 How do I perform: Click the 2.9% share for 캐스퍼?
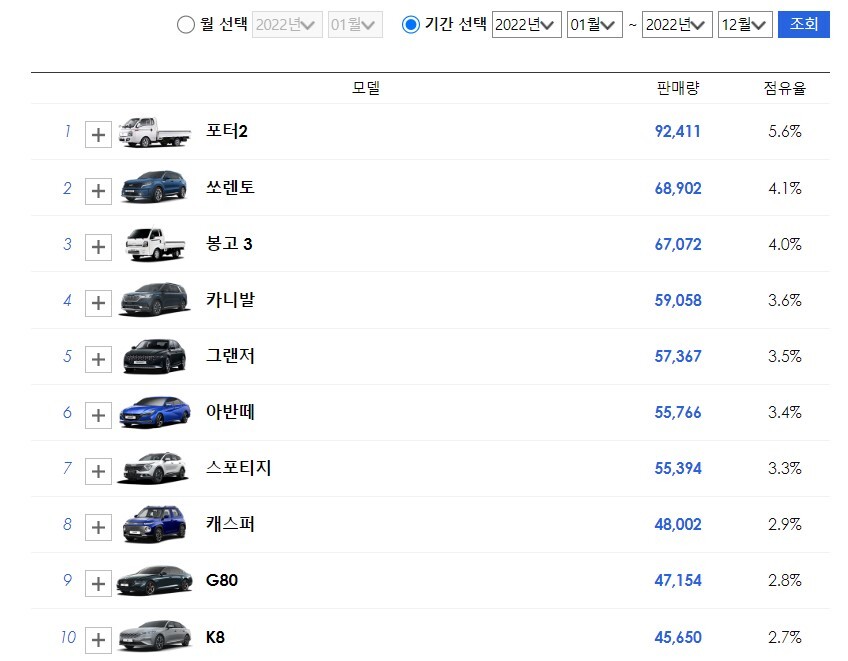[x=785, y=525]
